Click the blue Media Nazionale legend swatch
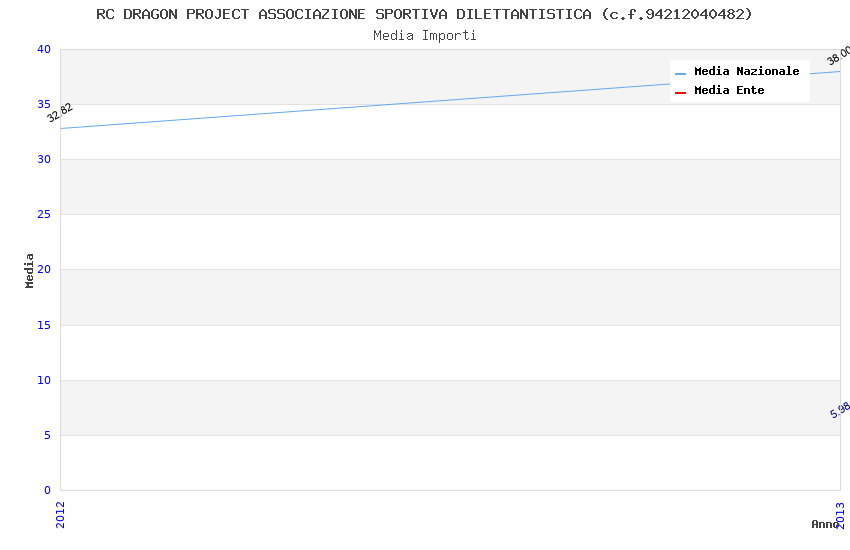The image size is (850, 550). 680,73
